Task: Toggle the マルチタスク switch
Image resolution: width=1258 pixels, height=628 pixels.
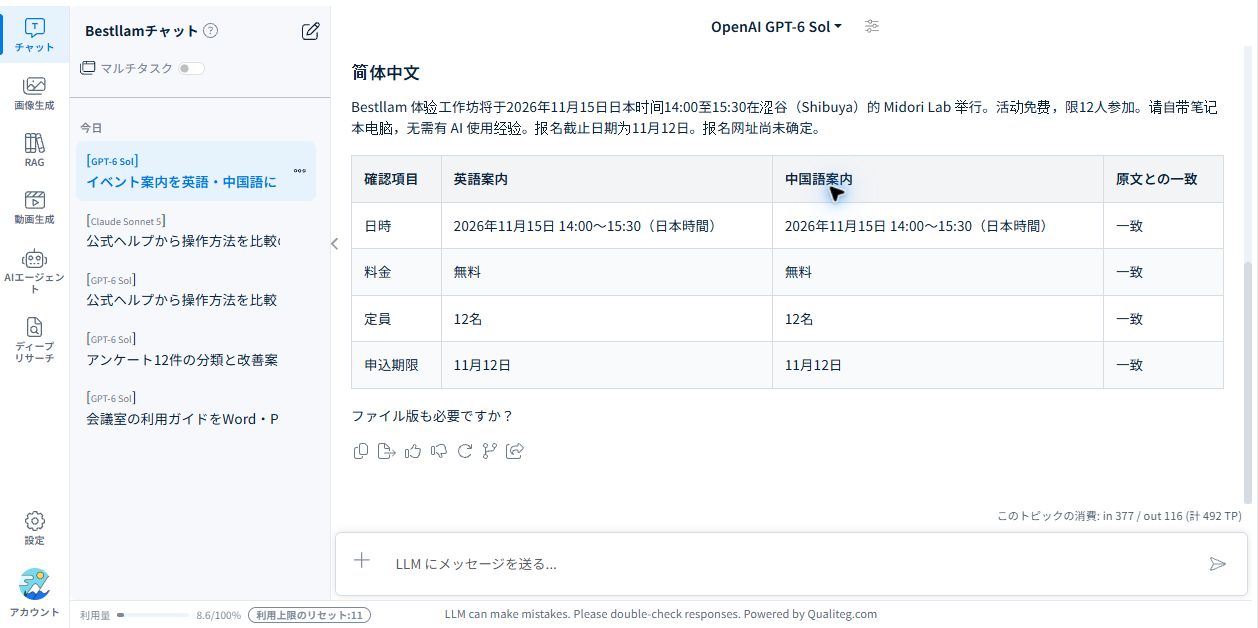Action: coord(191,68)
